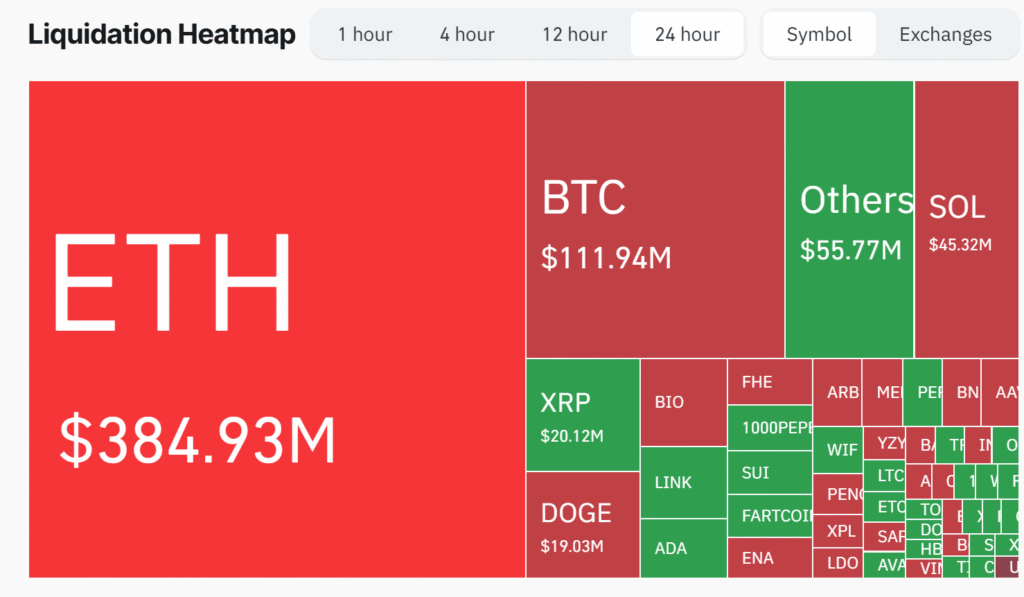Select the ADA heatmap tile

click(x=683, y=548)
